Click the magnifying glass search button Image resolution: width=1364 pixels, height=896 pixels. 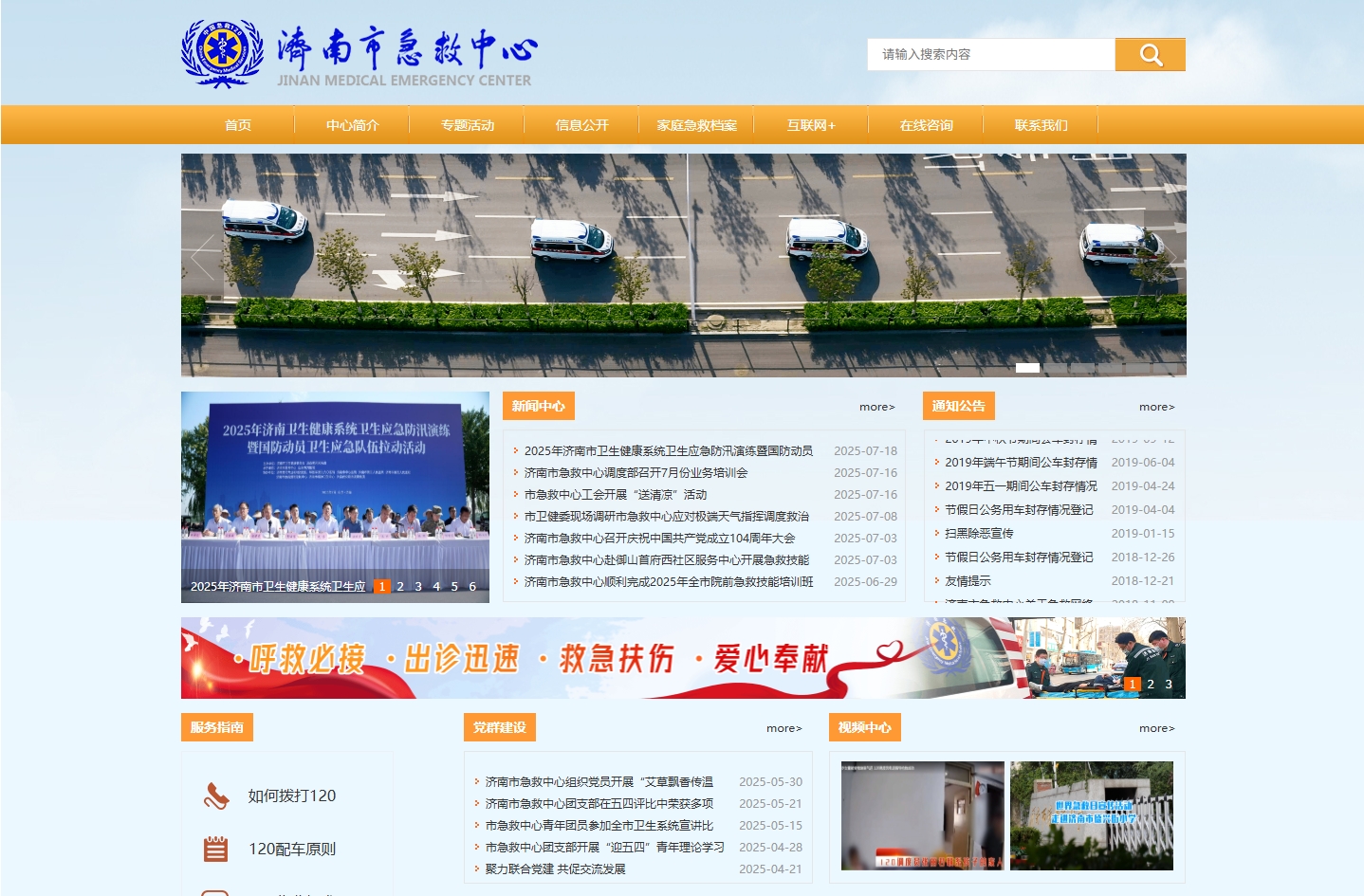[x=1150, y=55]
